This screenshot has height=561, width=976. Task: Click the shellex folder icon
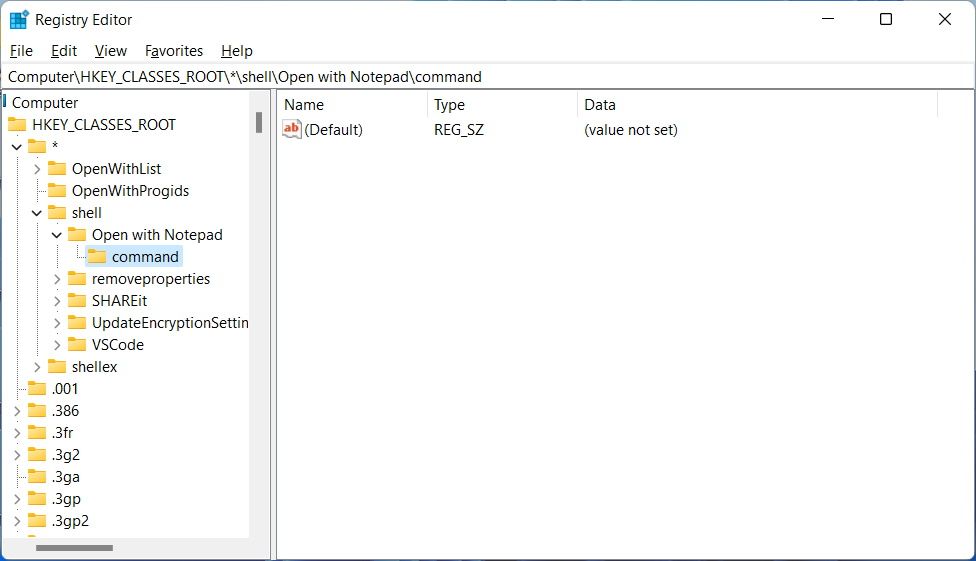pos(57,367)
